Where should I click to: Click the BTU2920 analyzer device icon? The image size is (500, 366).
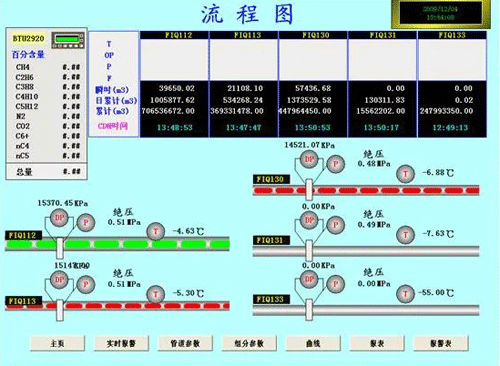tap(68, 40)
